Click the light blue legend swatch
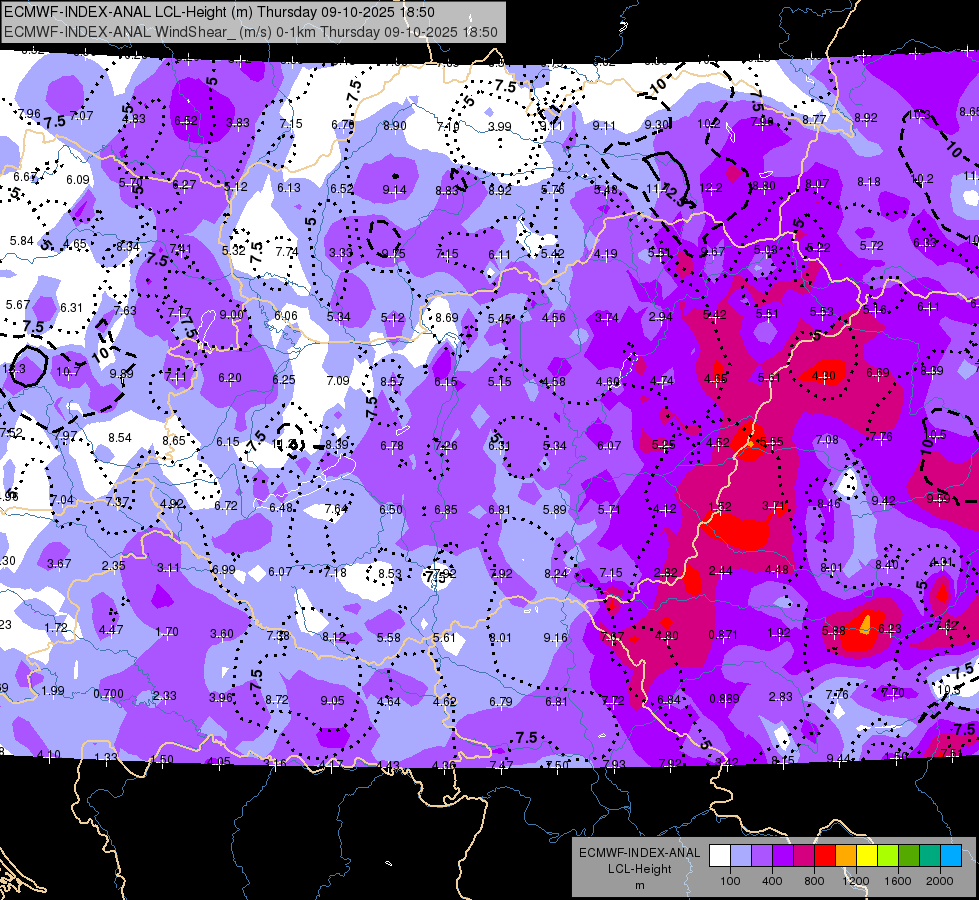Screen dimensions: 979x900 (741, 855)
